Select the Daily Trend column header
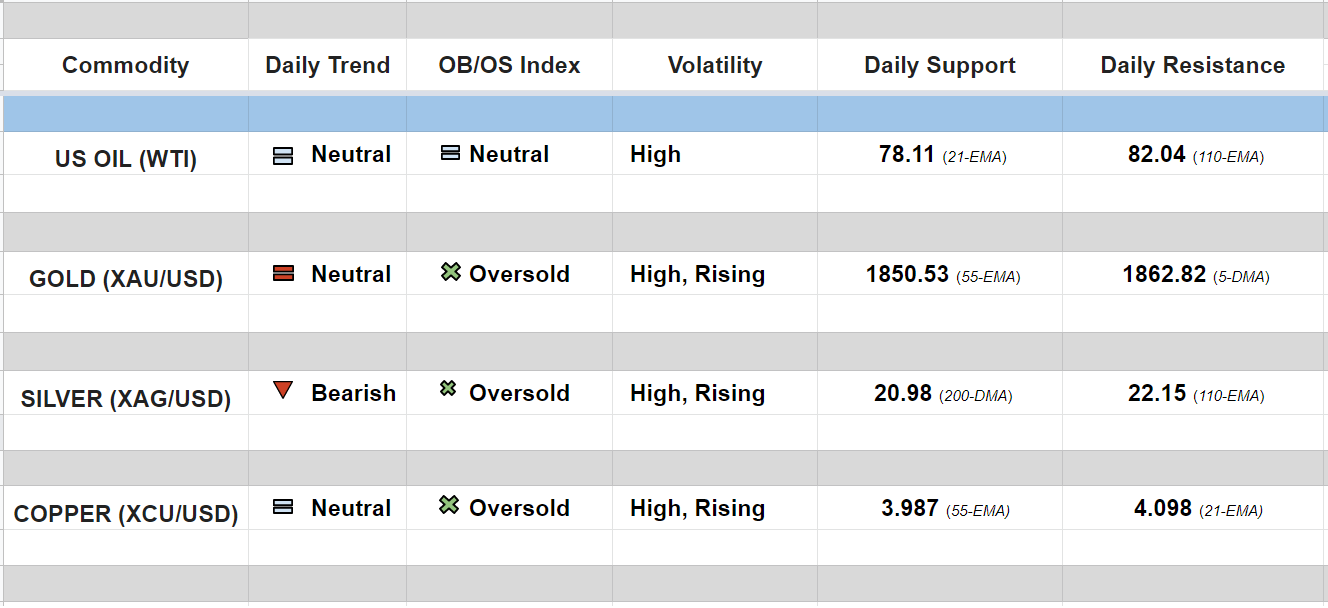Viewport: 1328px width, 608px height. pyautogui.click(x=327, y=66)
